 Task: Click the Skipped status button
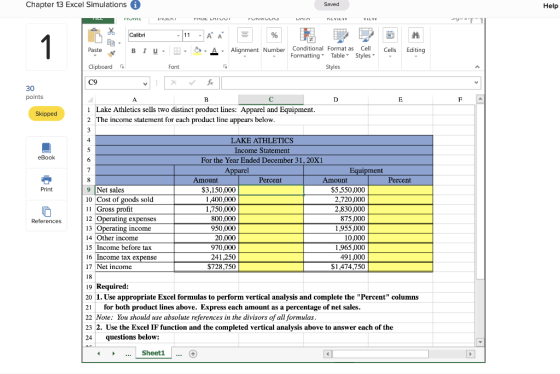coord(46,114)
